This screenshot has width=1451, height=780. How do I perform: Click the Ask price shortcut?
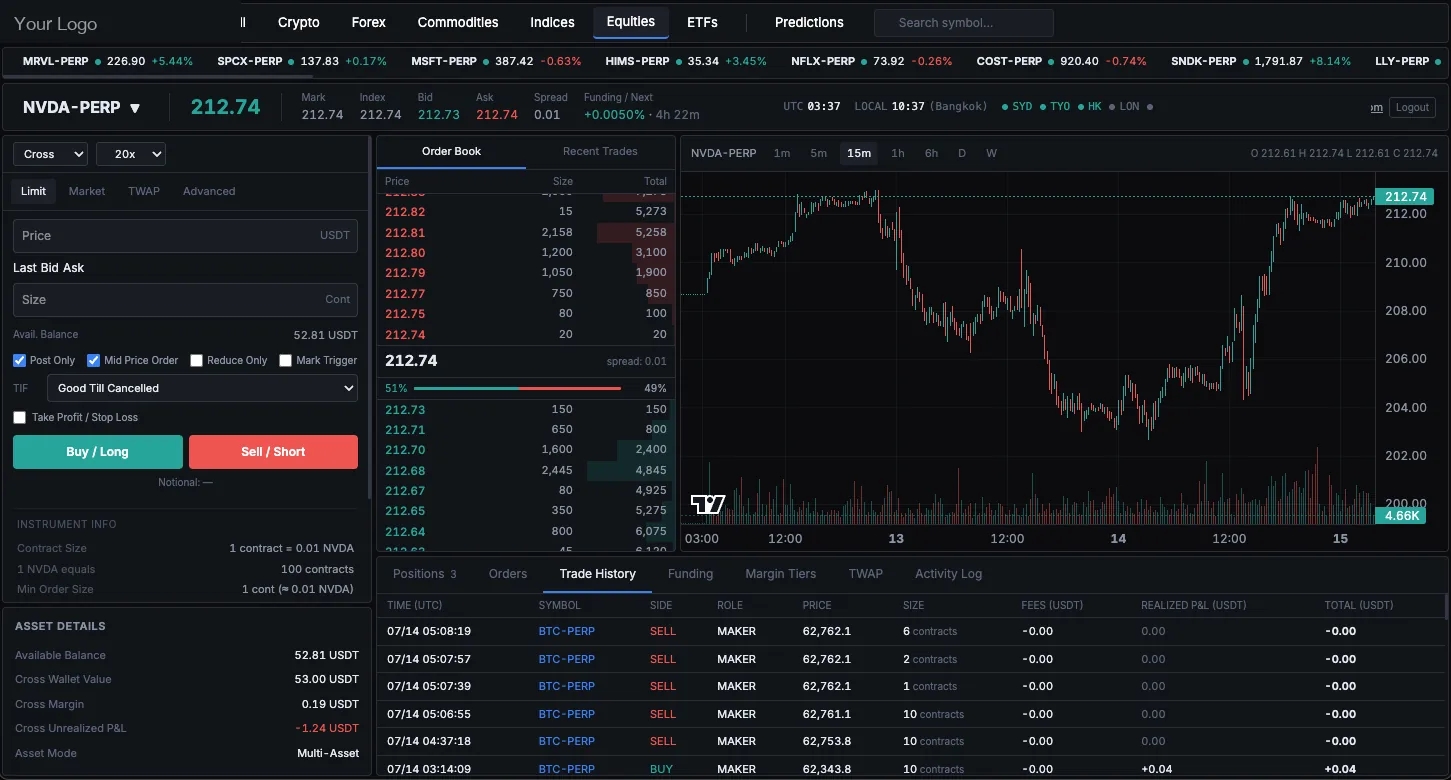(x=73, y=268)
